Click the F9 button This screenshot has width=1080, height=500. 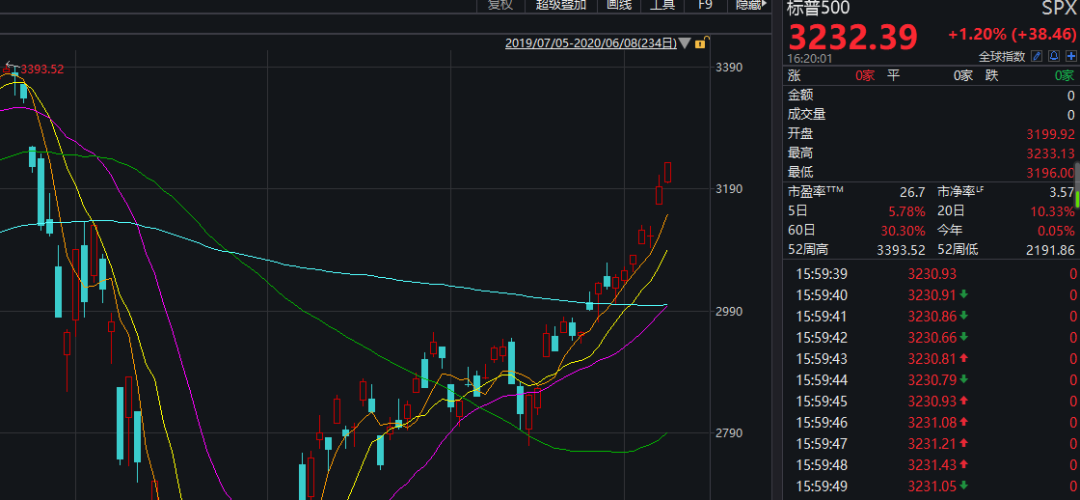click(x=705, y=5)
